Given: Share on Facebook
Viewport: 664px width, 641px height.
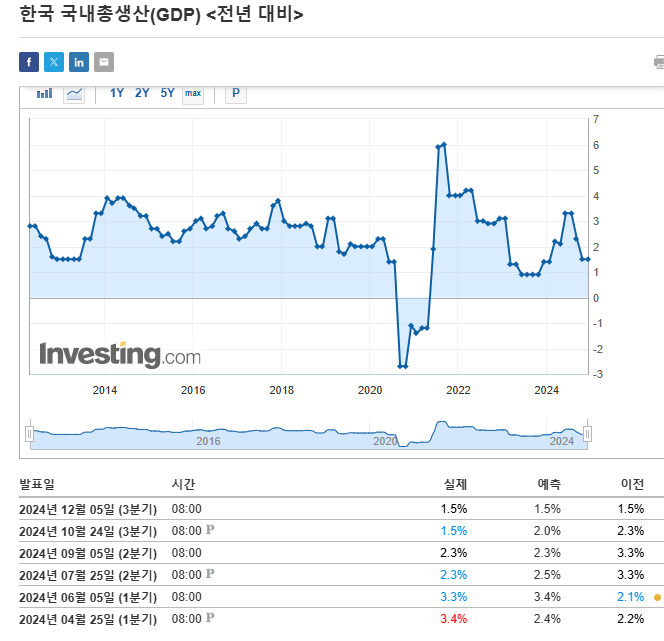Looking at the screenshot, I should (29, 63).
